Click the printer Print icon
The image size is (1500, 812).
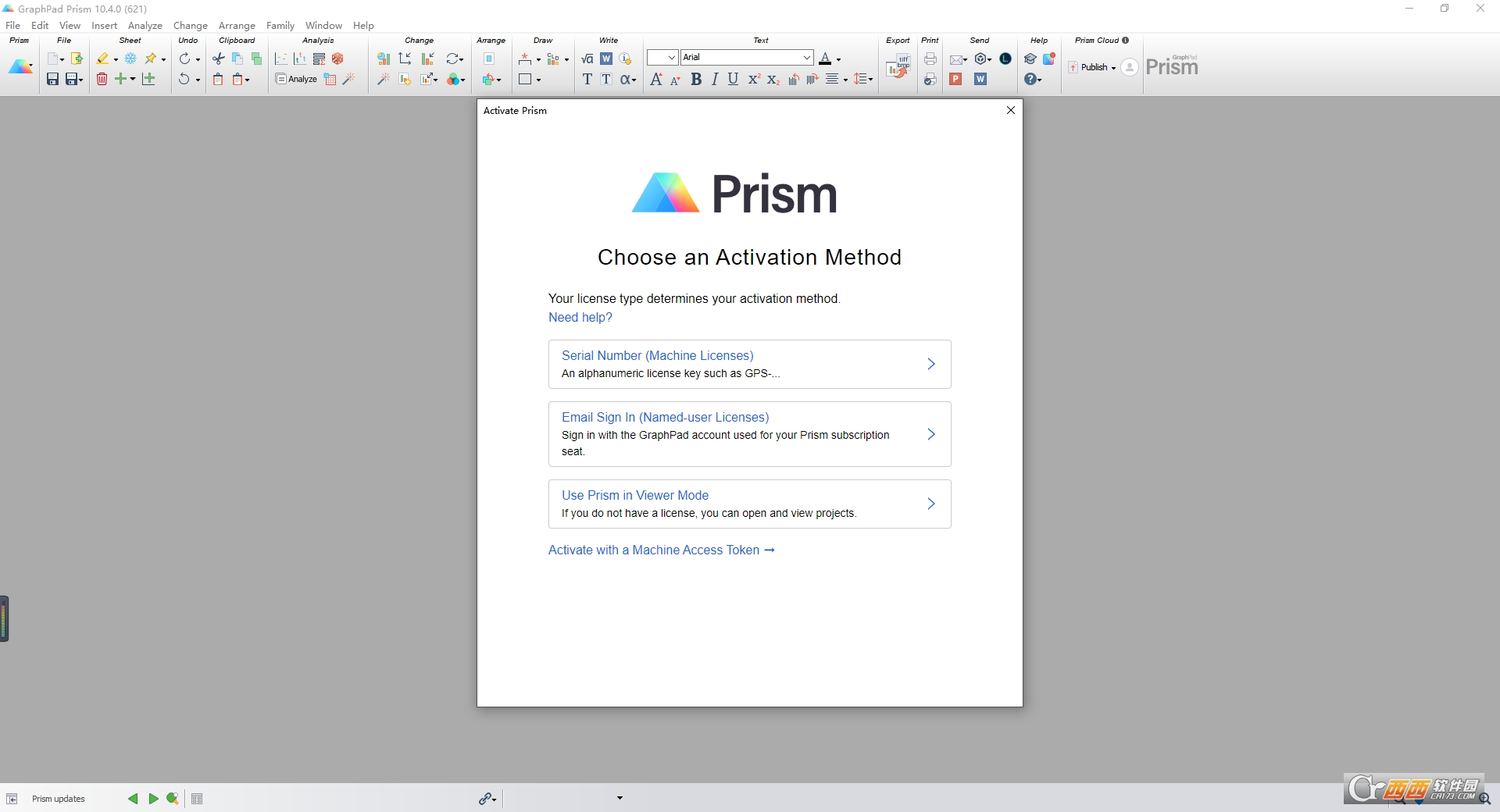pyautogui.click(x=930, y=59)
